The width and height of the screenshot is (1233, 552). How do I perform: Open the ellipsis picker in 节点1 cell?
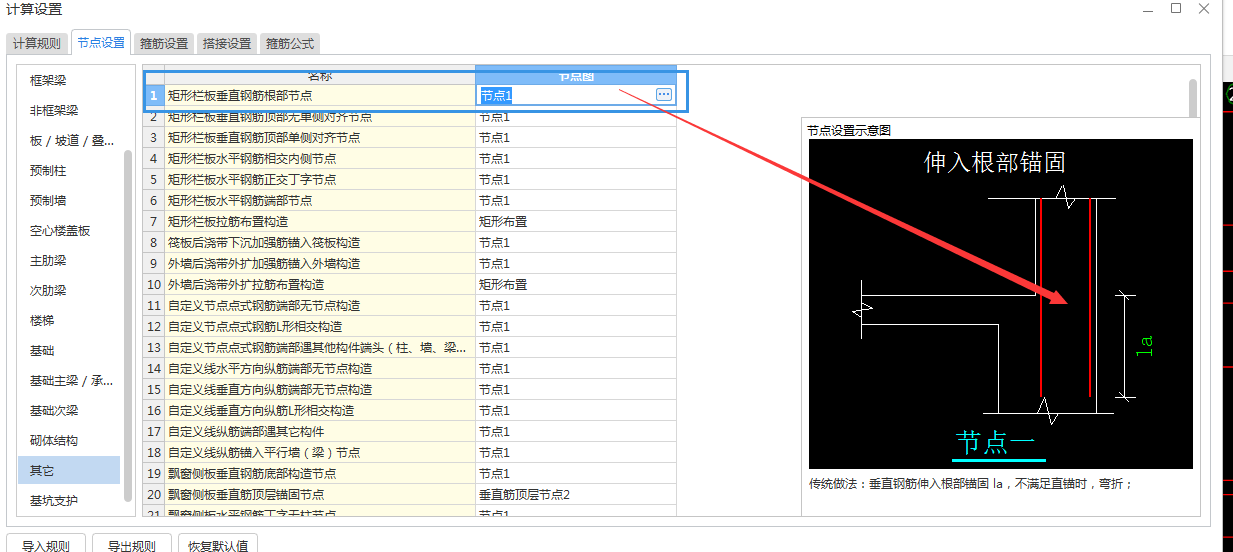click(x=664, y=94)
